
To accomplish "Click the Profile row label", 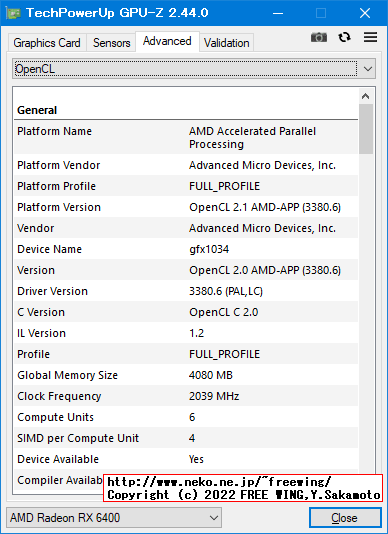I will point(33,355).
